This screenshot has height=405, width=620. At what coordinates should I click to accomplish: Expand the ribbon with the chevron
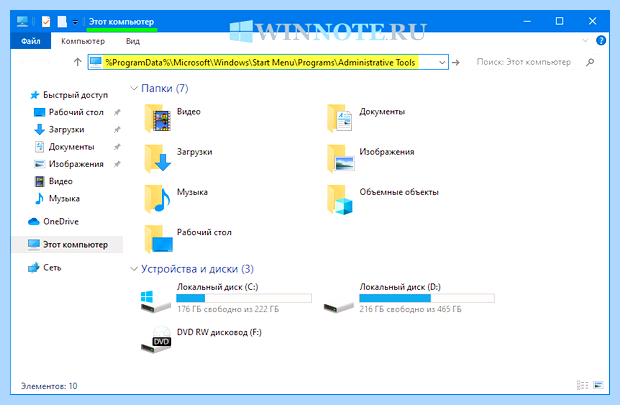[x=585, y=40]
